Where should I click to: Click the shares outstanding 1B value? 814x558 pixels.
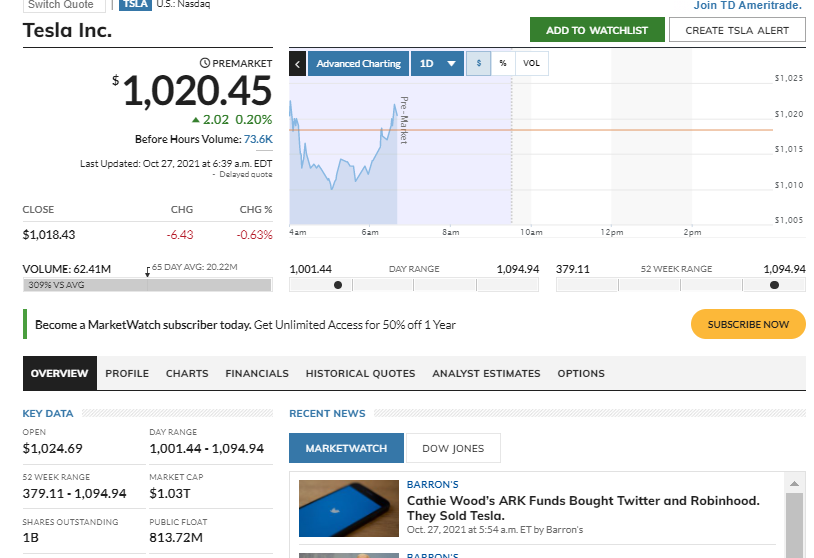pos(31,538)
